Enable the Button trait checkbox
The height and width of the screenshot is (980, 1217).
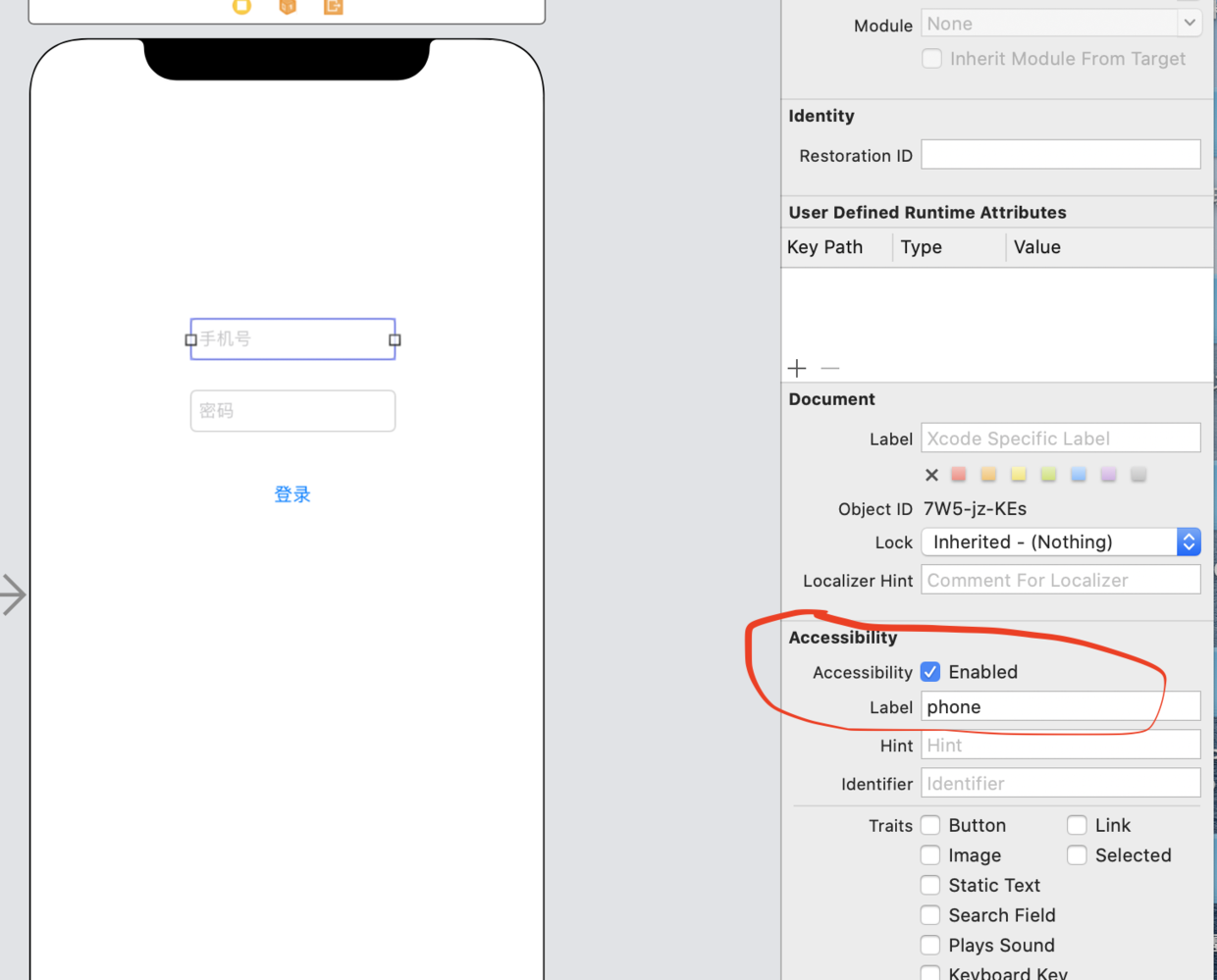point(930,825)
